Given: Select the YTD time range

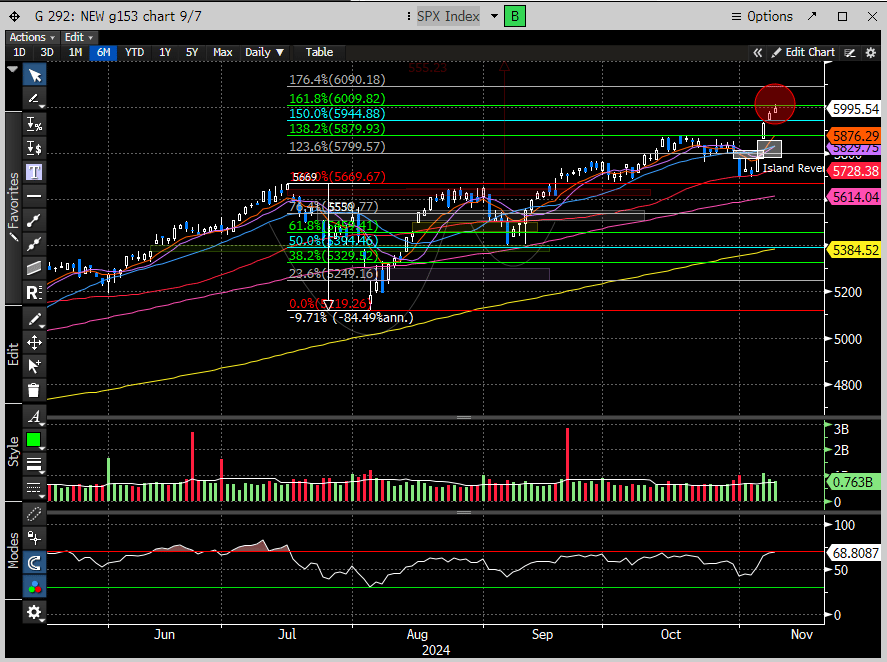Looking at the screenshot, I should (135, 53).
